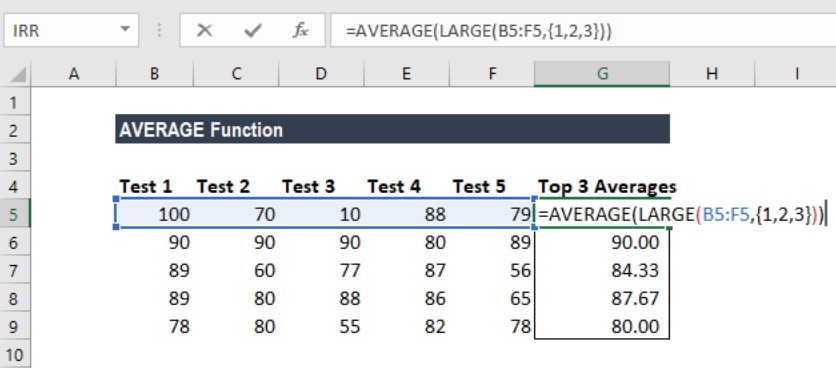
Task: Open Insert Function with the fx icon
Action: [x=300, y=30]
